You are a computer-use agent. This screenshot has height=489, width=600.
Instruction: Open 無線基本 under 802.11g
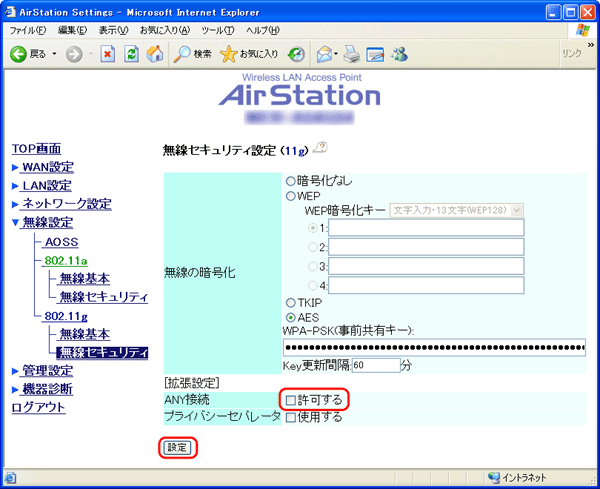85,334
